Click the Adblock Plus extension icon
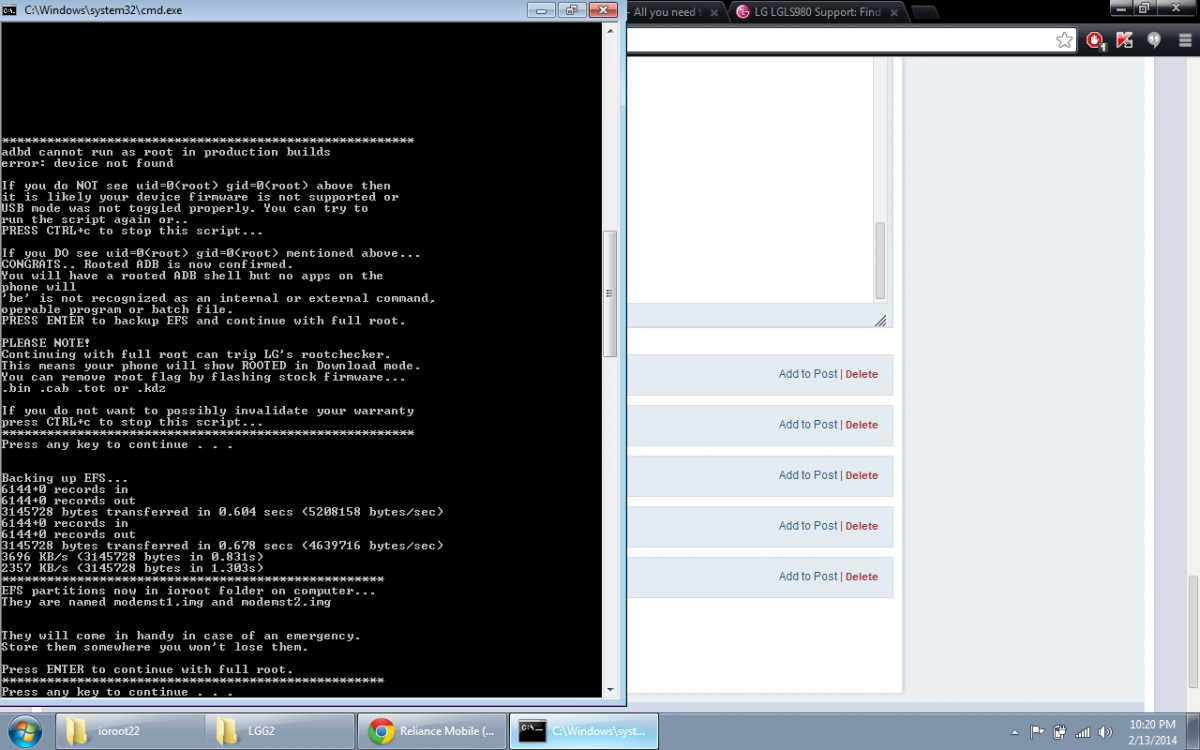 (x=1096, y=40)
